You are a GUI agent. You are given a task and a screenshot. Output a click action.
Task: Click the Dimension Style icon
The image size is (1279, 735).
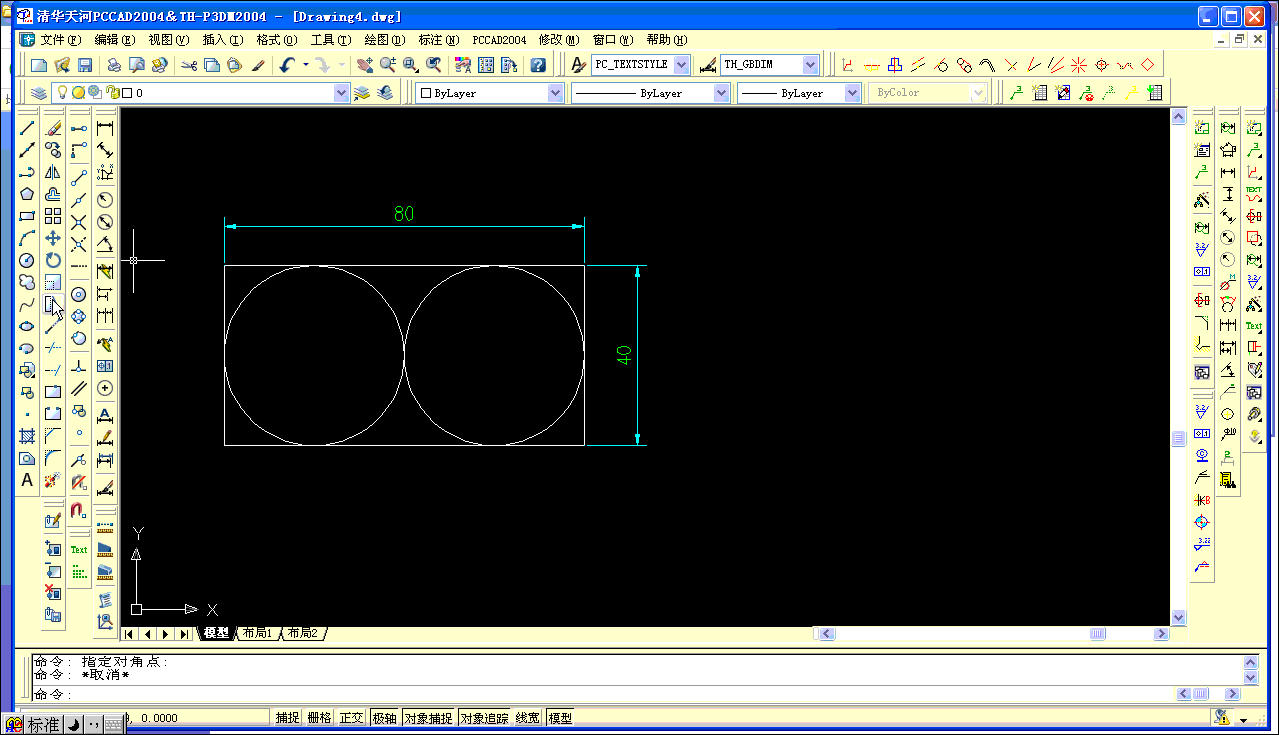[707, 65]
